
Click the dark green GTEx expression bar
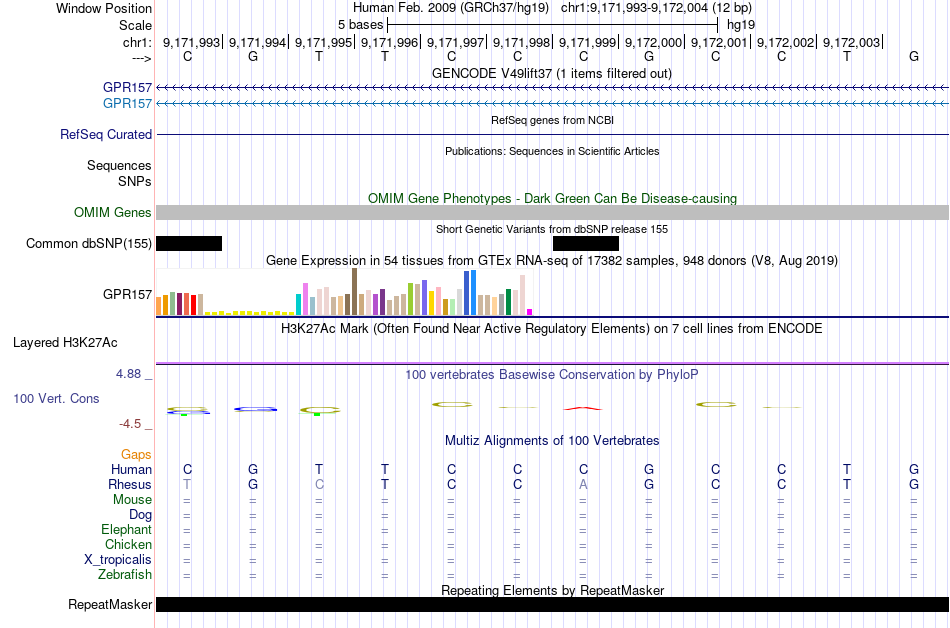(508, 302)
